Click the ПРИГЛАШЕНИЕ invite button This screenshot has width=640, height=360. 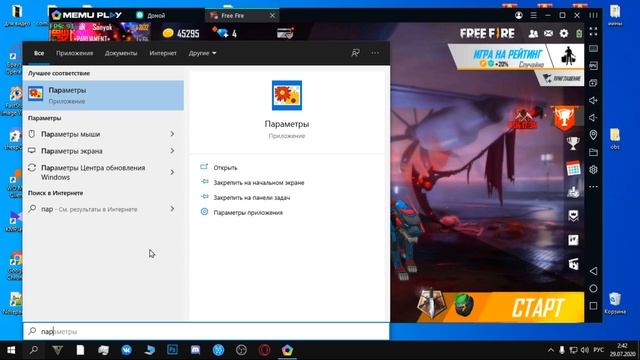click(x=561, y=78)
